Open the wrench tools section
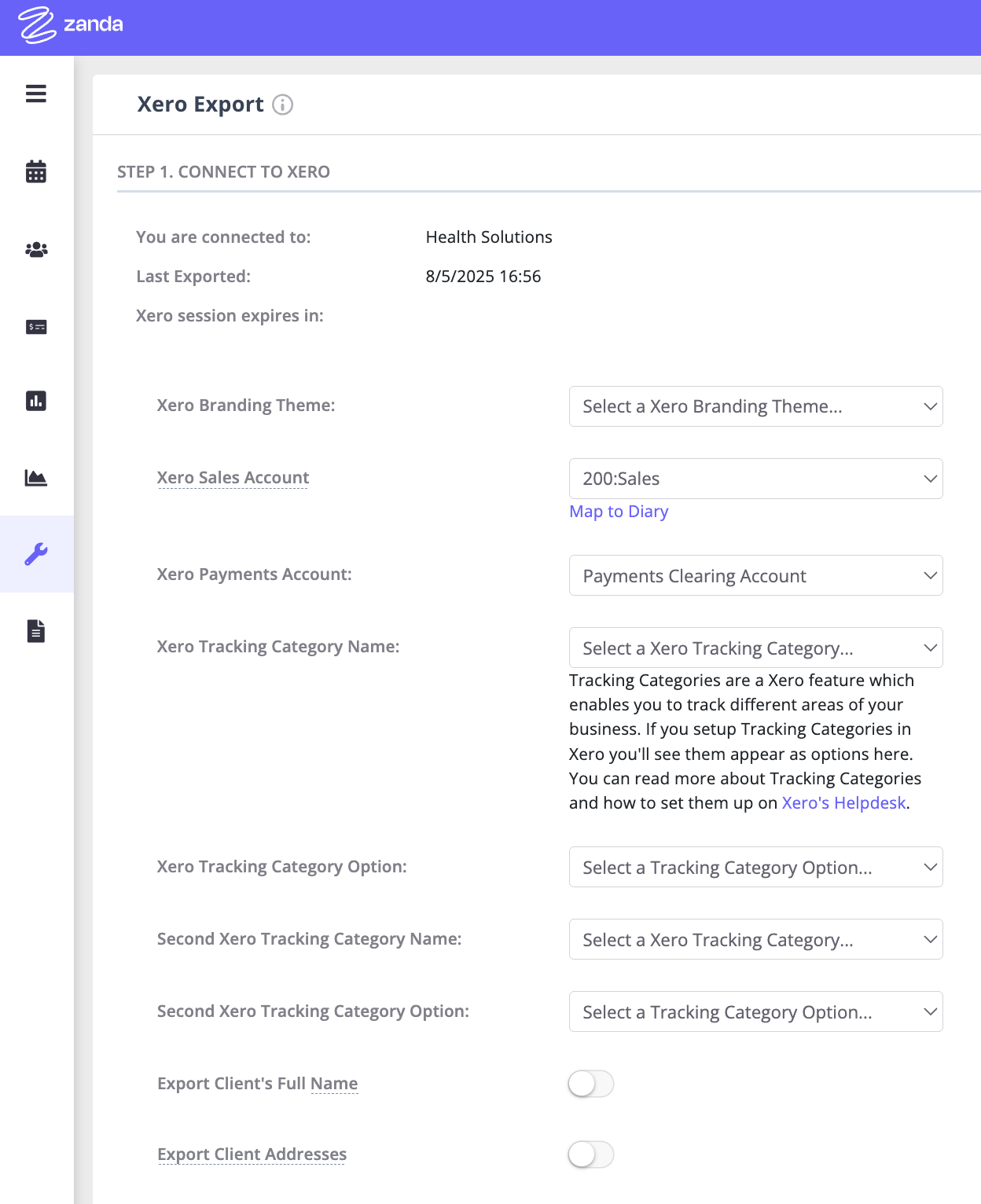Viewport: 981px width, 1204px height. coord(36,554)
